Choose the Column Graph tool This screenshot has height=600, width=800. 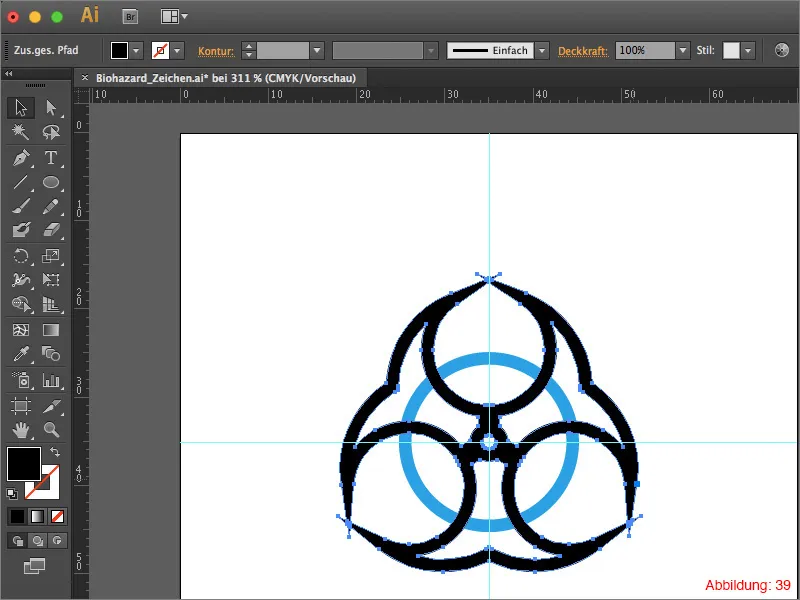click(x=51, y=380)
